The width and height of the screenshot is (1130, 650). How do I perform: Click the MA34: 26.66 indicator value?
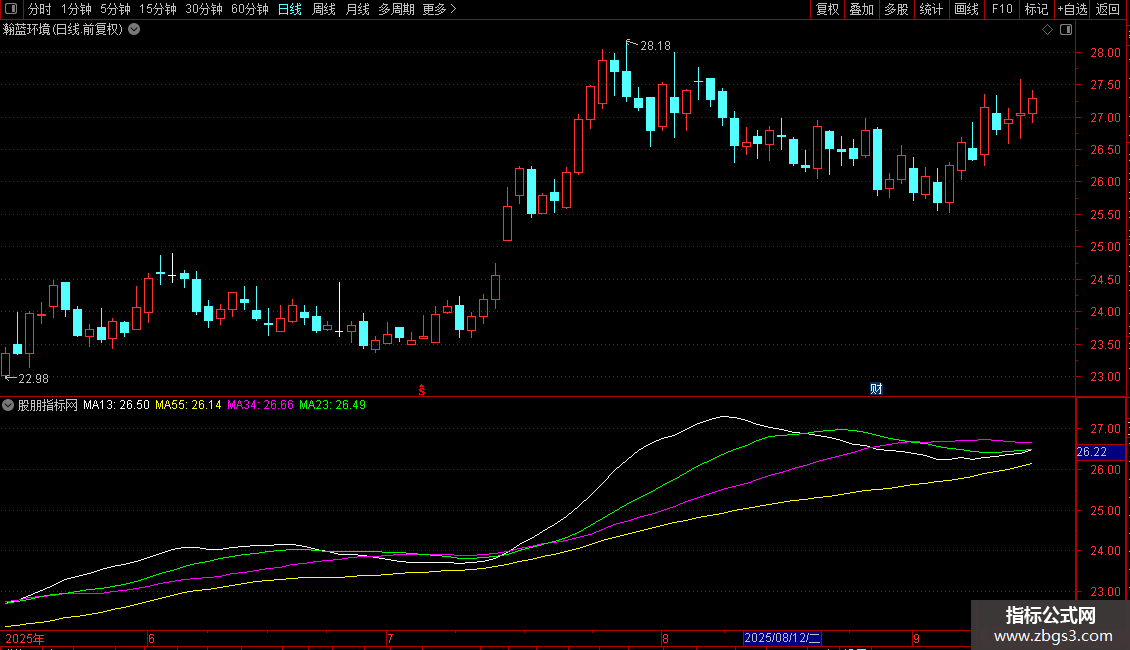260,405
